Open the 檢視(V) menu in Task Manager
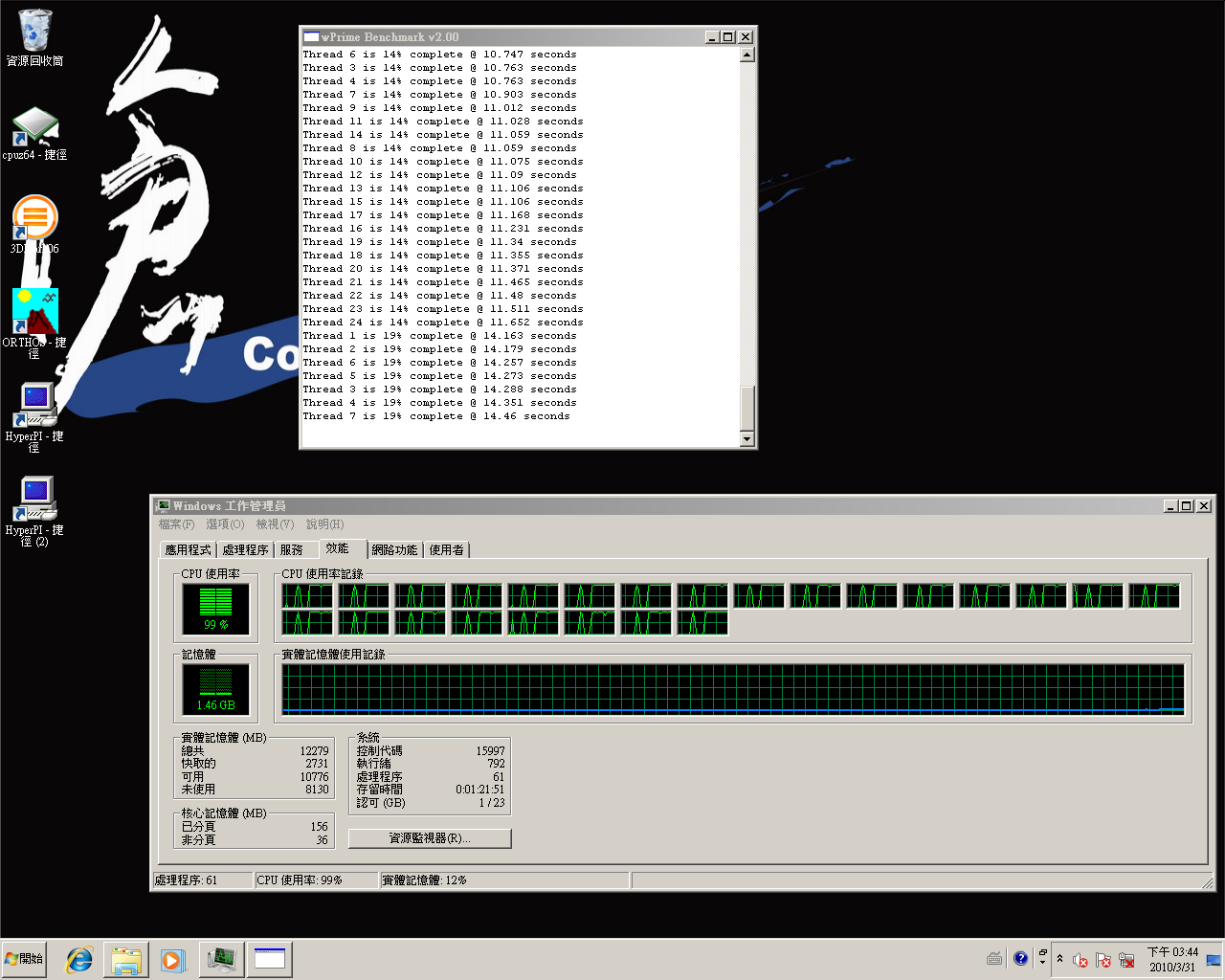Viewport: 1225px width, 980px height. point(275,524)
